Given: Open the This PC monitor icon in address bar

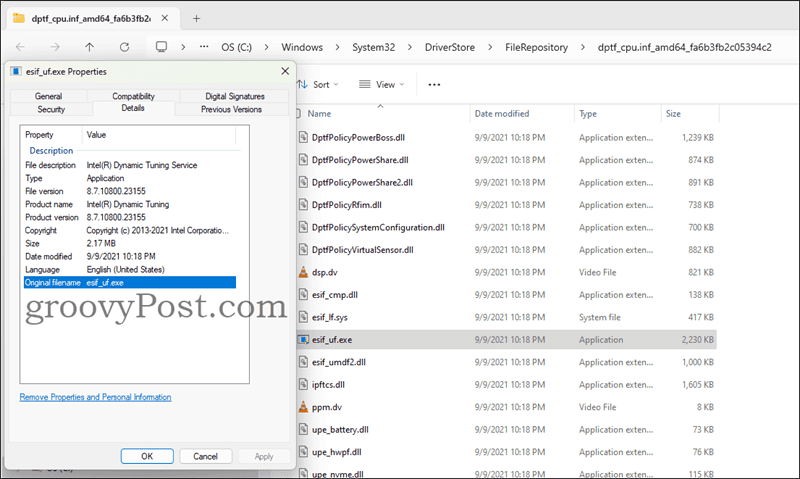Looking at the screenshot, I should (161, 47).
